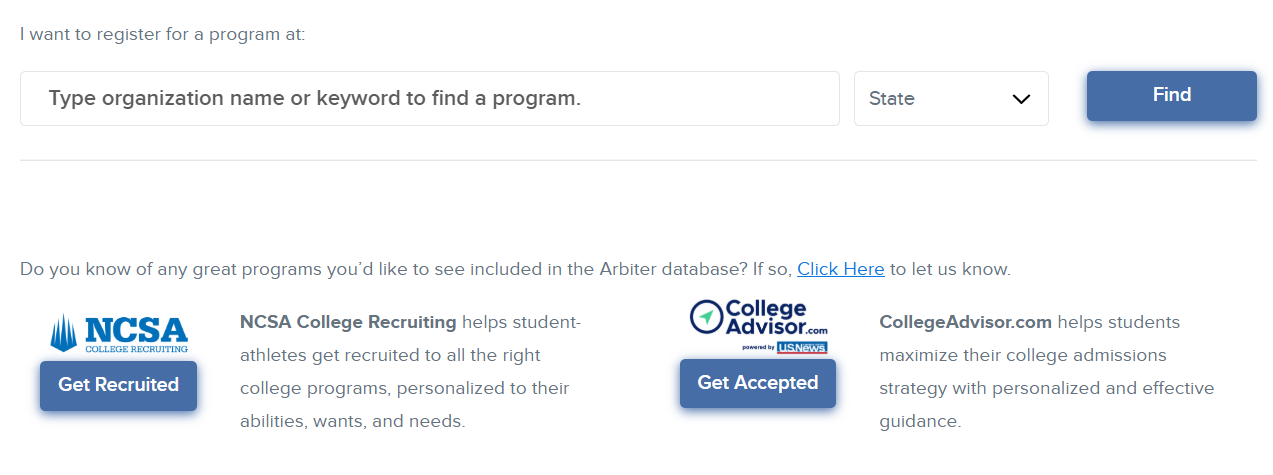The width and height of the screenshot is (1273, 475).
Task: Click the chevron arrow in State selector
Action: [x=1021, y=99]
